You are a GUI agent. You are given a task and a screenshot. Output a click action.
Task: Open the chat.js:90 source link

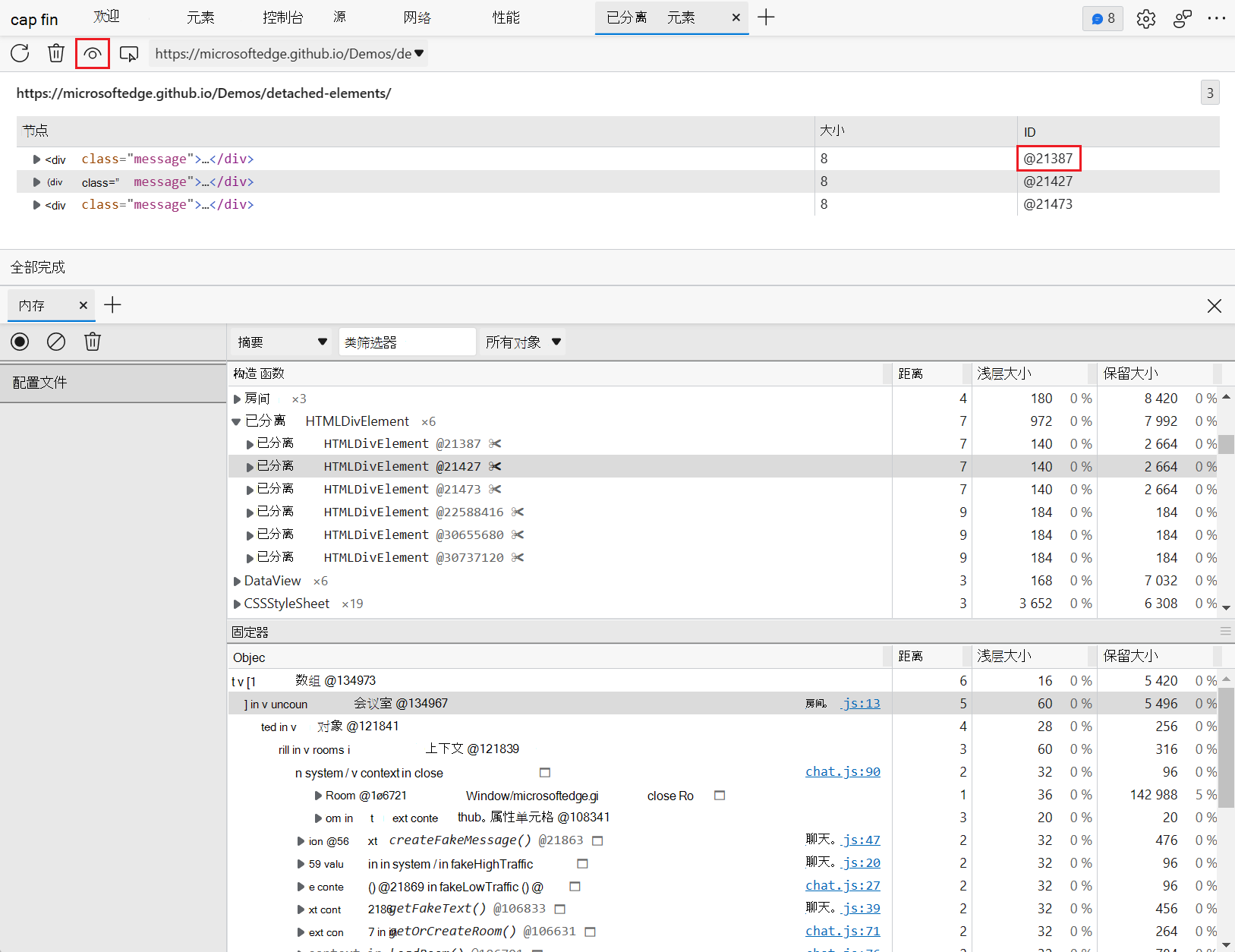(x=843, y=772)
